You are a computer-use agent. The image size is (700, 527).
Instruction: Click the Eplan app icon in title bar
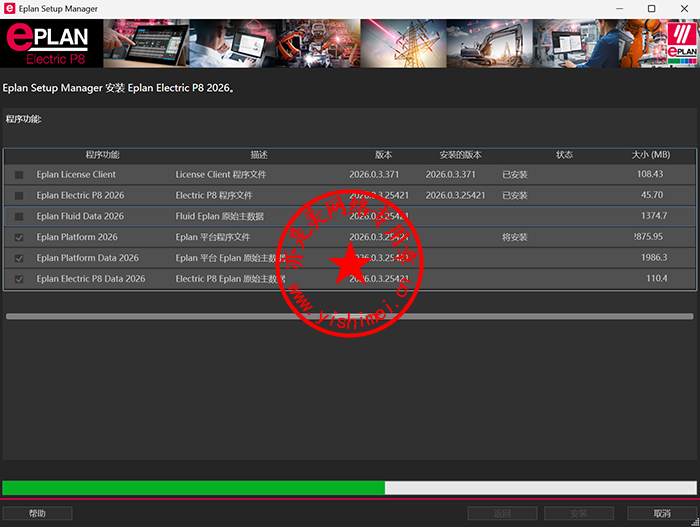pos(9,8)
